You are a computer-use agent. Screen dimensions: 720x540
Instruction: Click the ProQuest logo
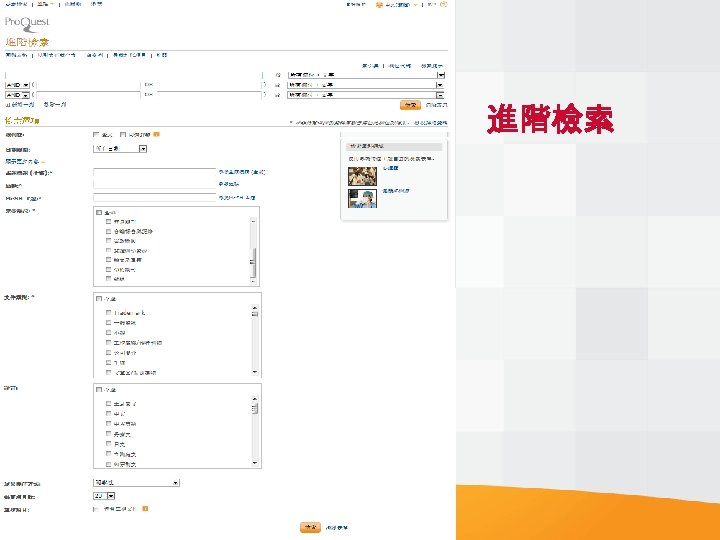pyautogui.click(x=27, y=24)
